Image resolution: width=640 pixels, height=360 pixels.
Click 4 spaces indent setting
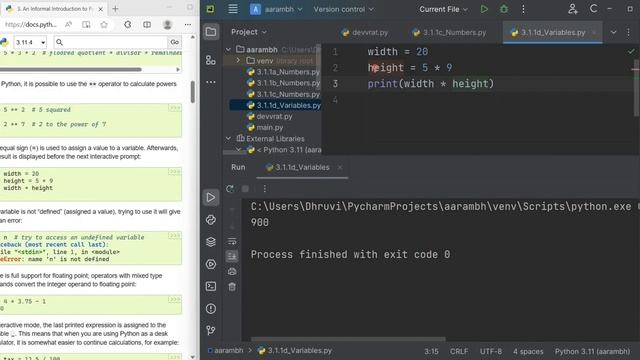[x=528, y=351]
